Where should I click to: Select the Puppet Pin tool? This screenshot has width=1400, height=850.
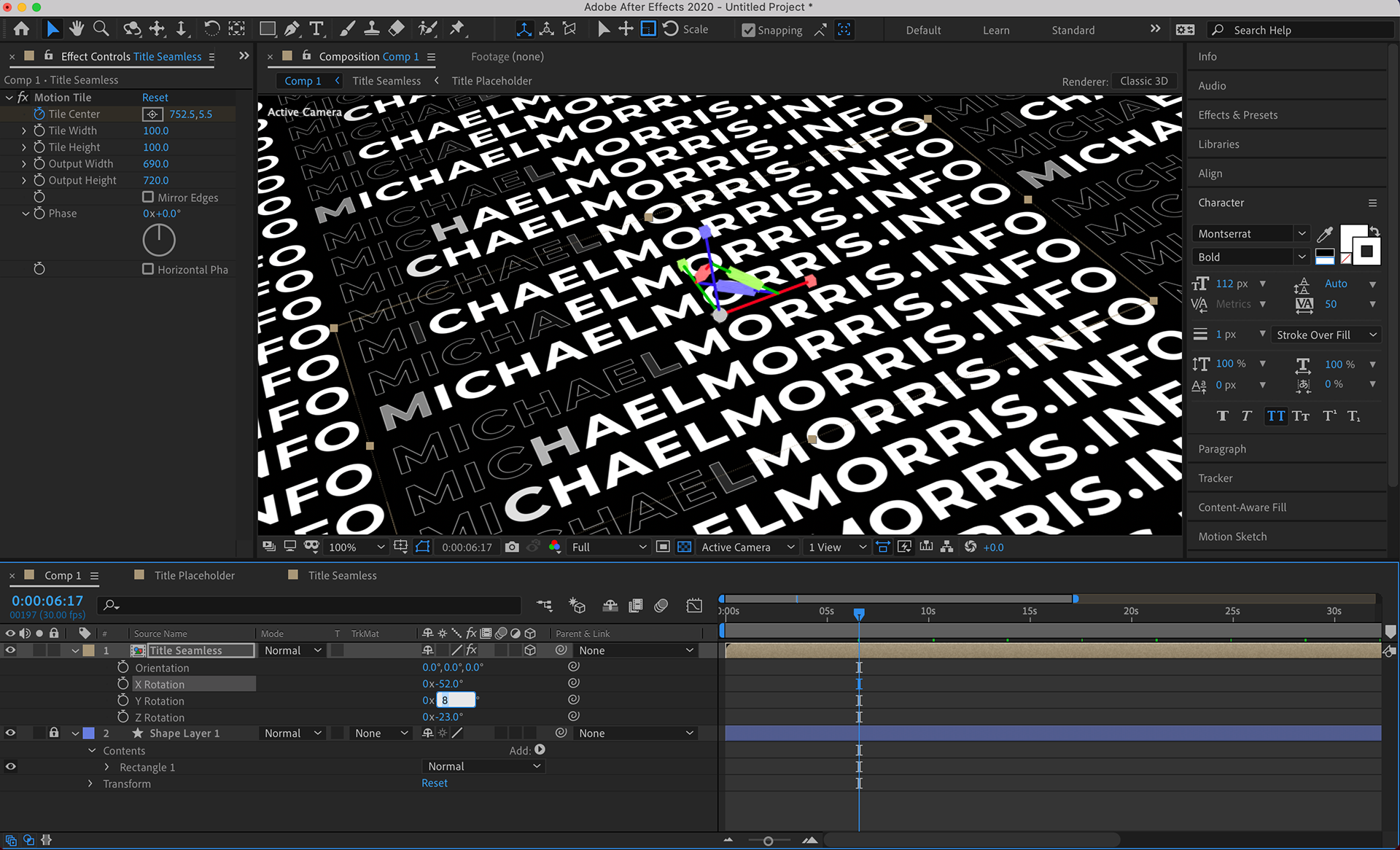point(457,29)
